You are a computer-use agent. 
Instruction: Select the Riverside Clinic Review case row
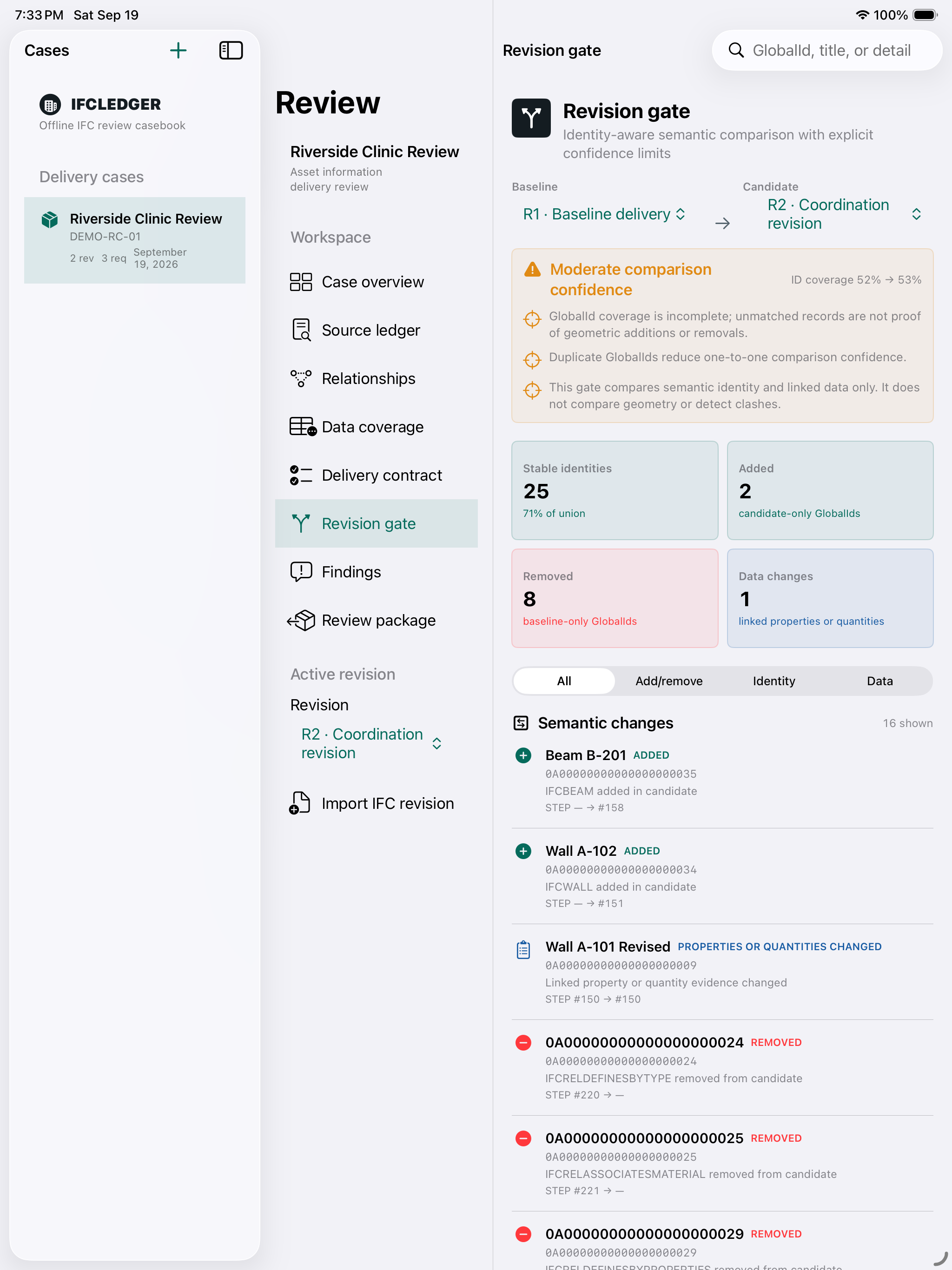click(135, 240)
